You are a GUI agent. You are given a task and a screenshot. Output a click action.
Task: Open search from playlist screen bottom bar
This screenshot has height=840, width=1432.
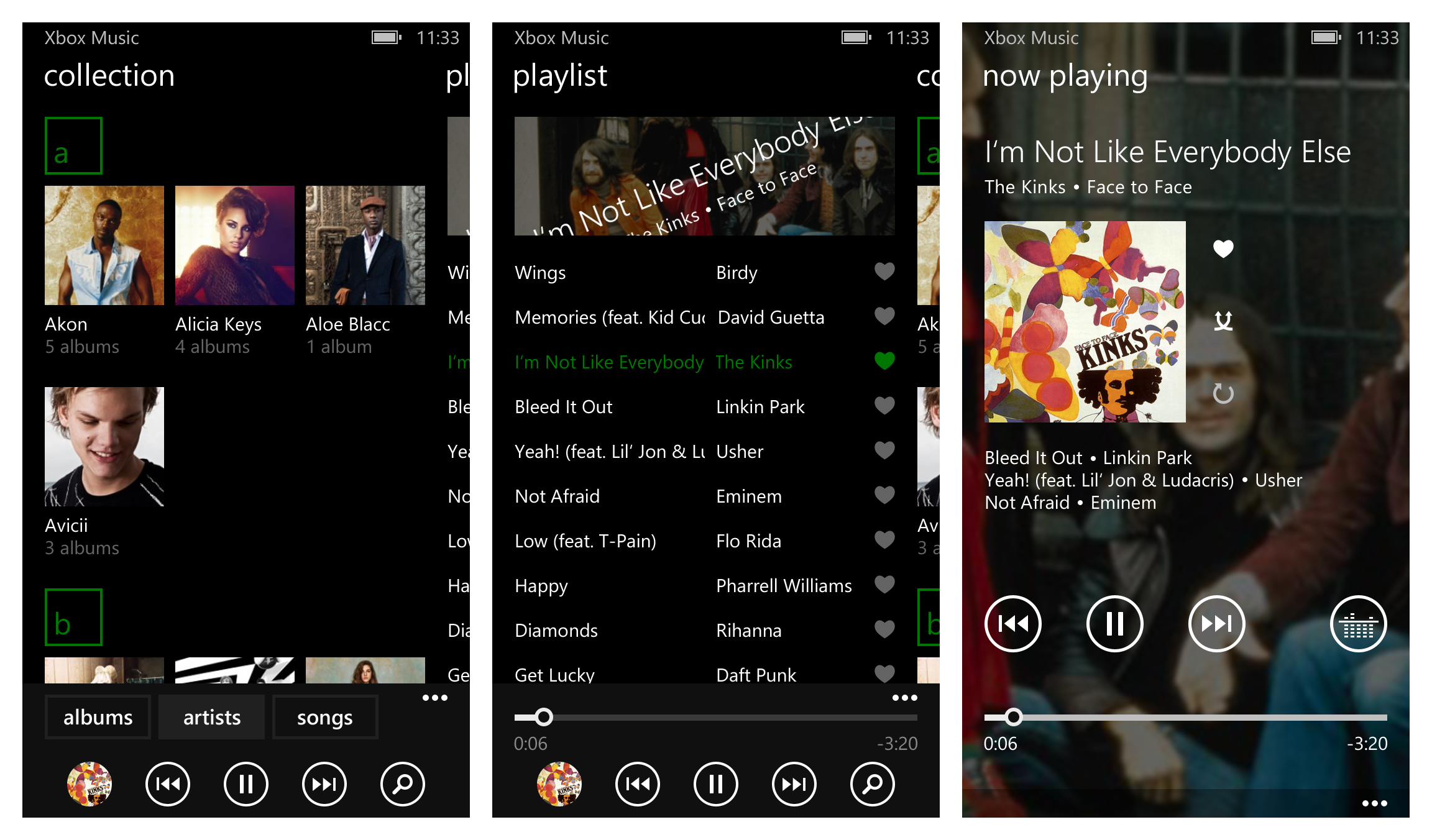pos(873,784)
